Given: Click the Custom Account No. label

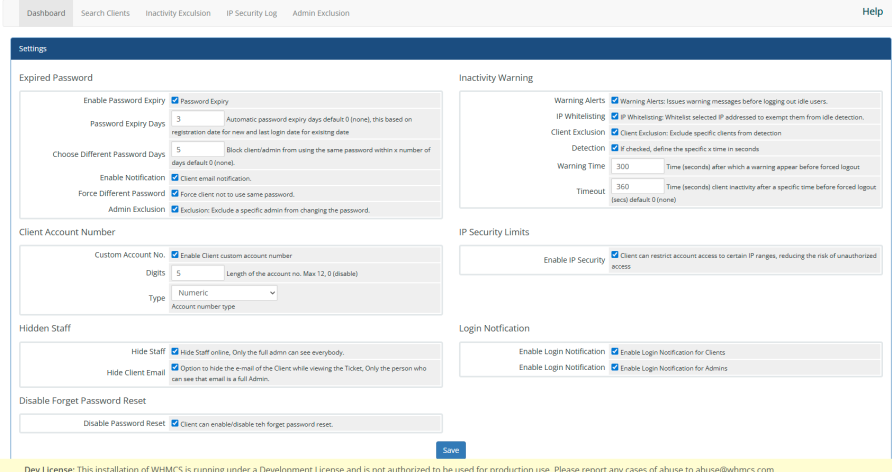Looking at the screenshot, I should coord(130,255).
